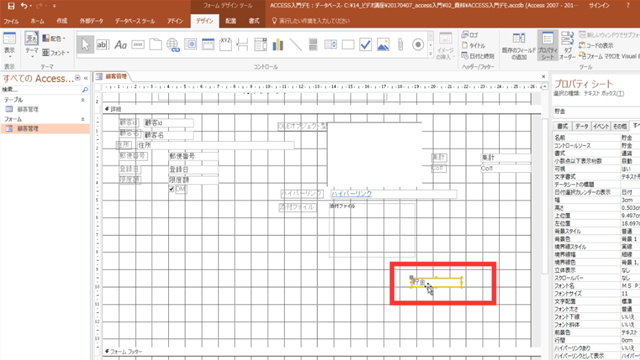
Task: Pick the check box control tool
Action: [x=365, y=44]
